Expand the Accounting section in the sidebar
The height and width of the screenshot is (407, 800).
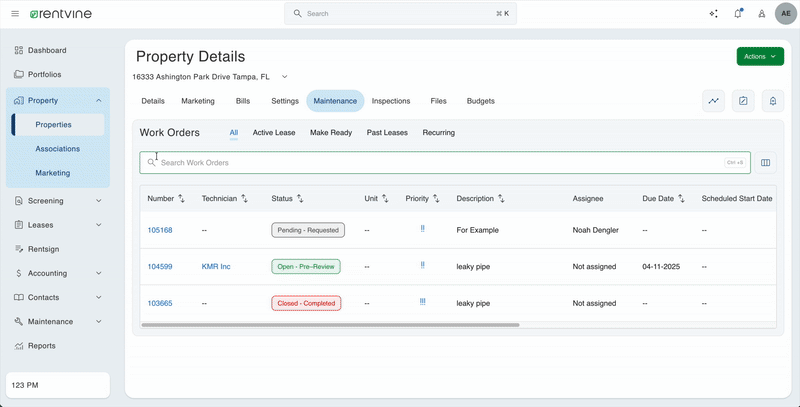[98, 273]
